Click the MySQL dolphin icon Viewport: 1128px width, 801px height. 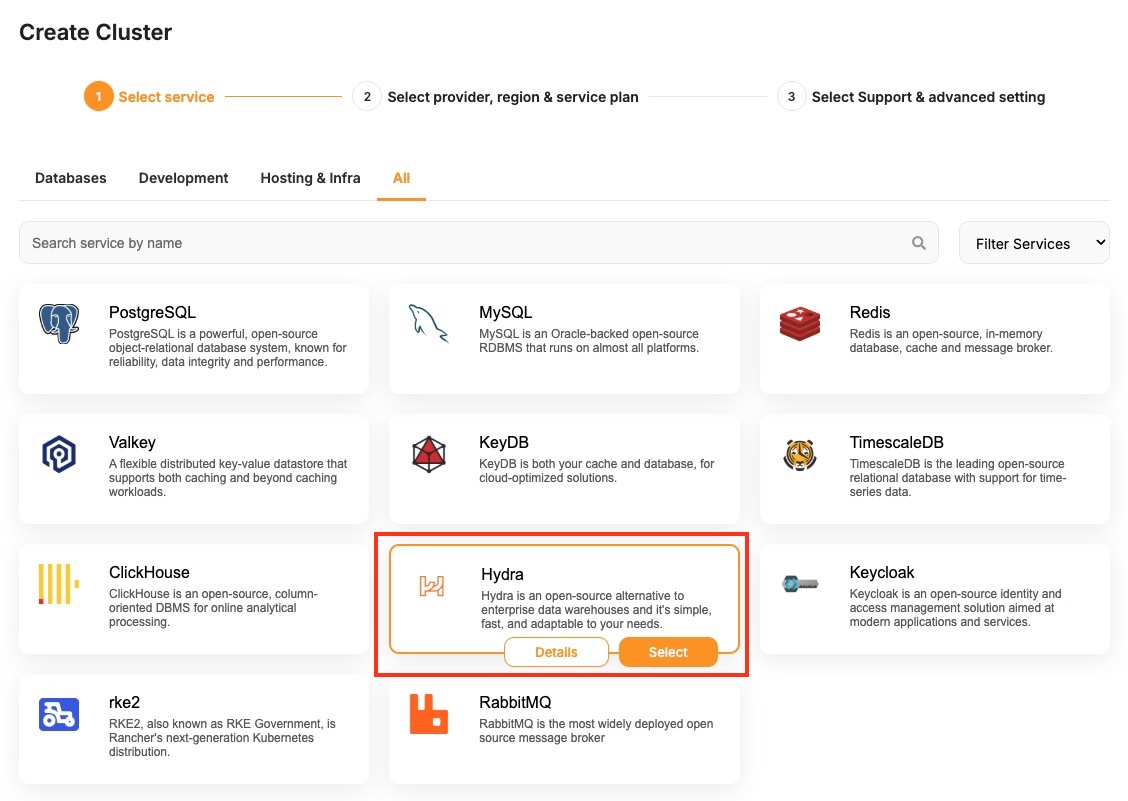click(429, 324)
